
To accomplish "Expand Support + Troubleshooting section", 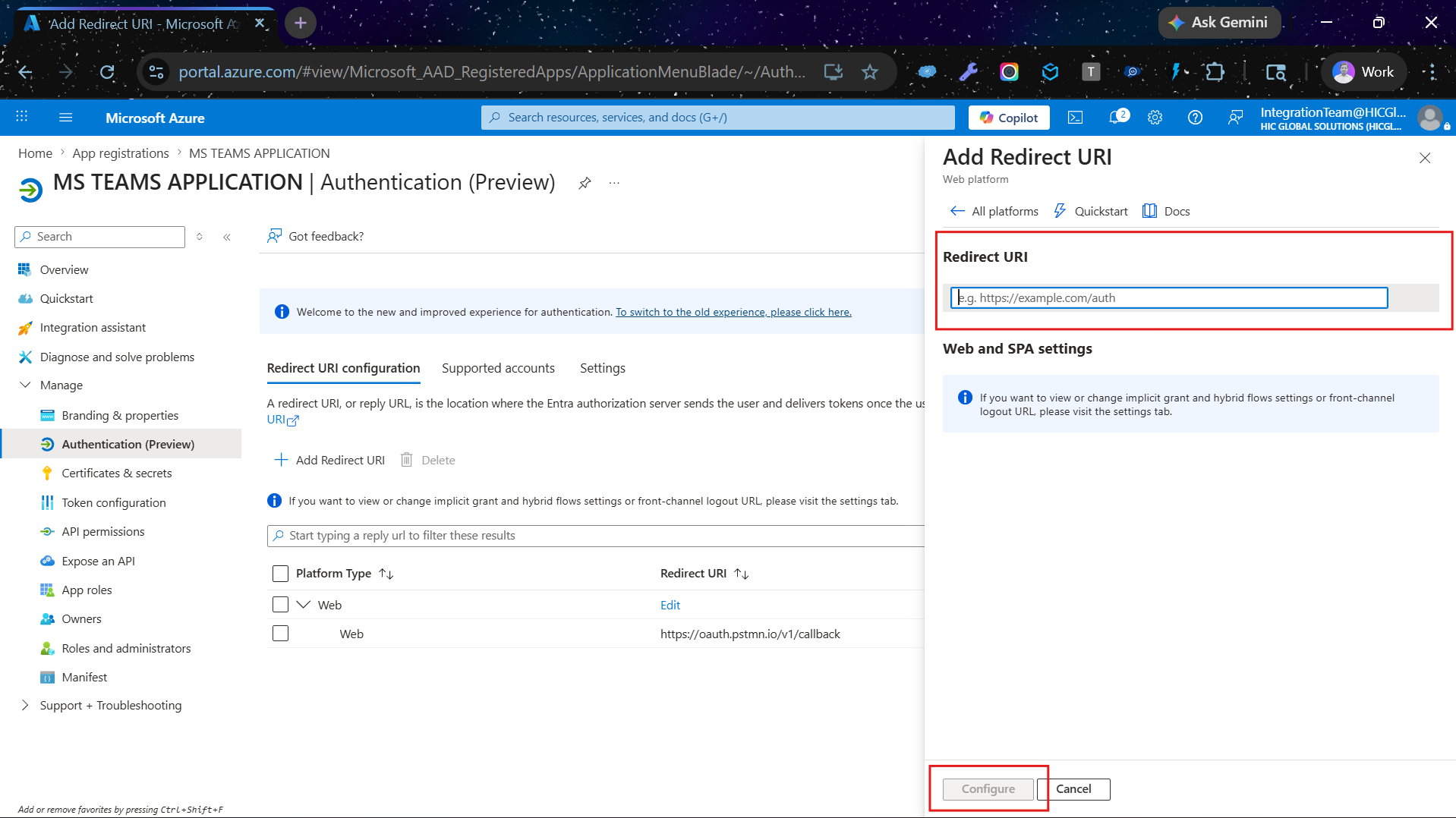I will pos(25,705).
